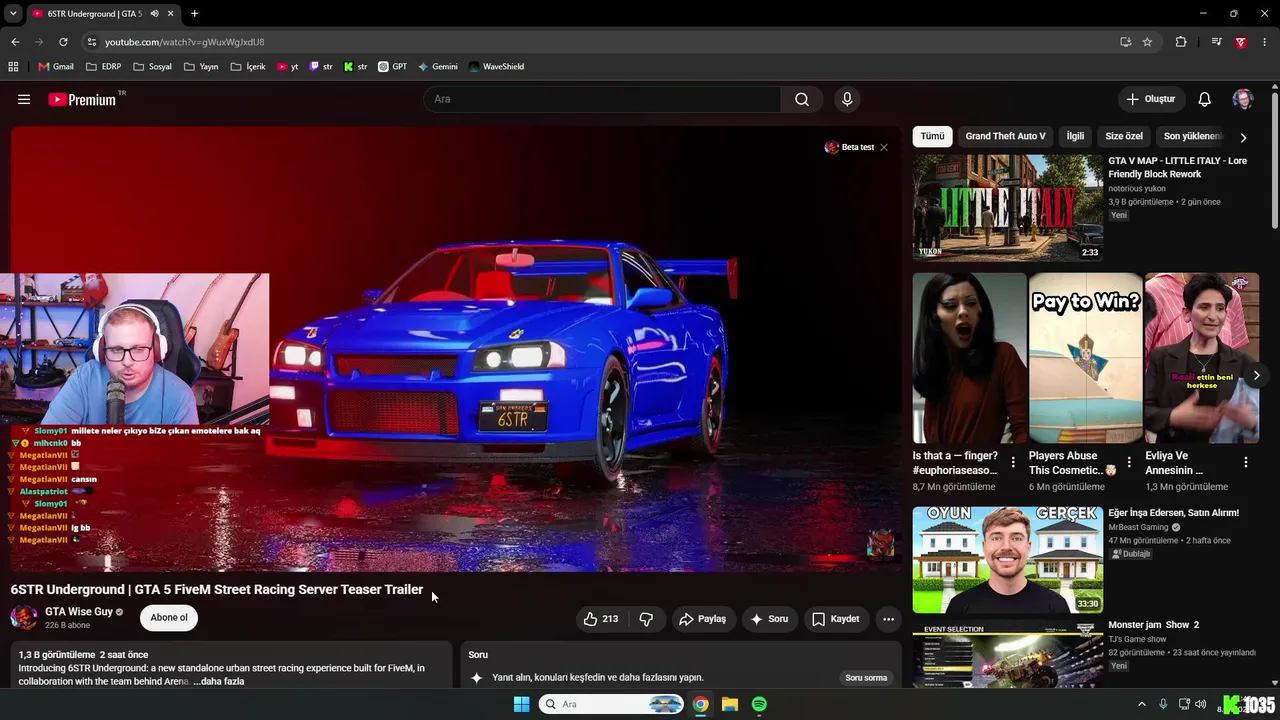Open the Gemini bookmark

click(x=438, y=67)
